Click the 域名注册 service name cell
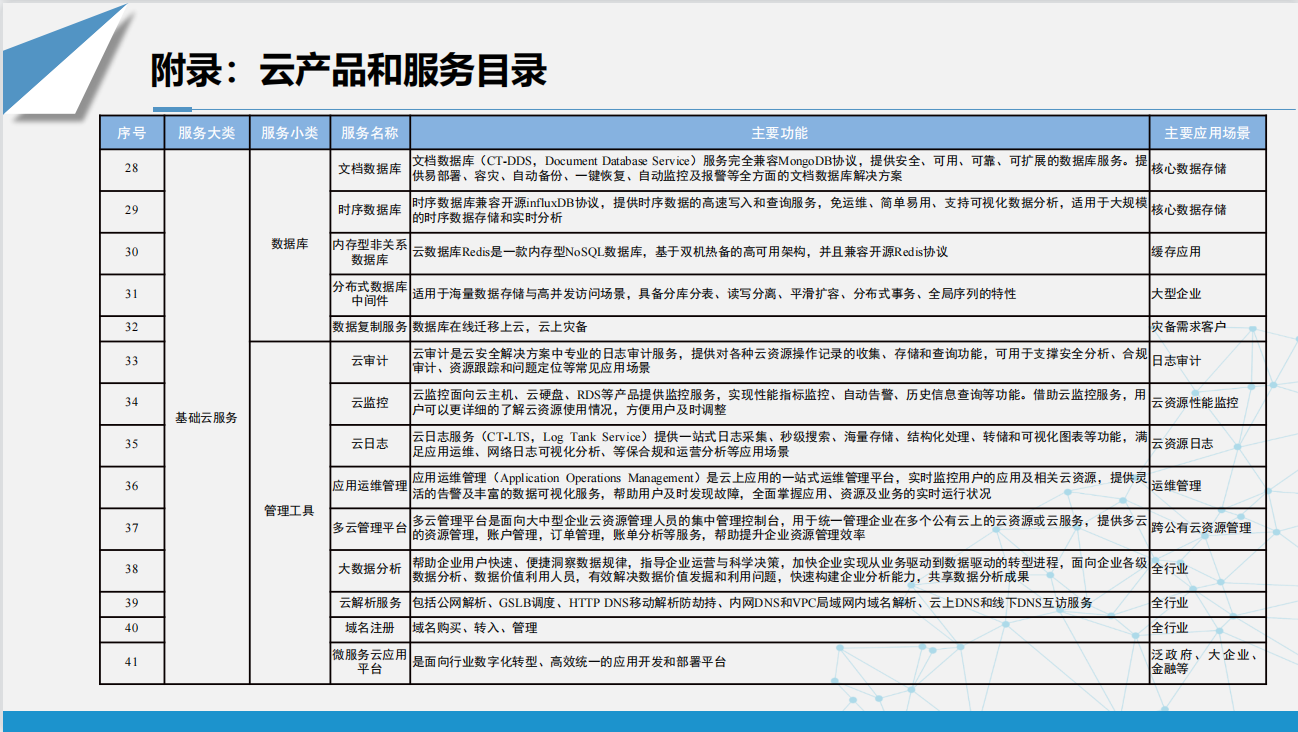This screenshot has width=1298, height=732. tap(369, 628)
